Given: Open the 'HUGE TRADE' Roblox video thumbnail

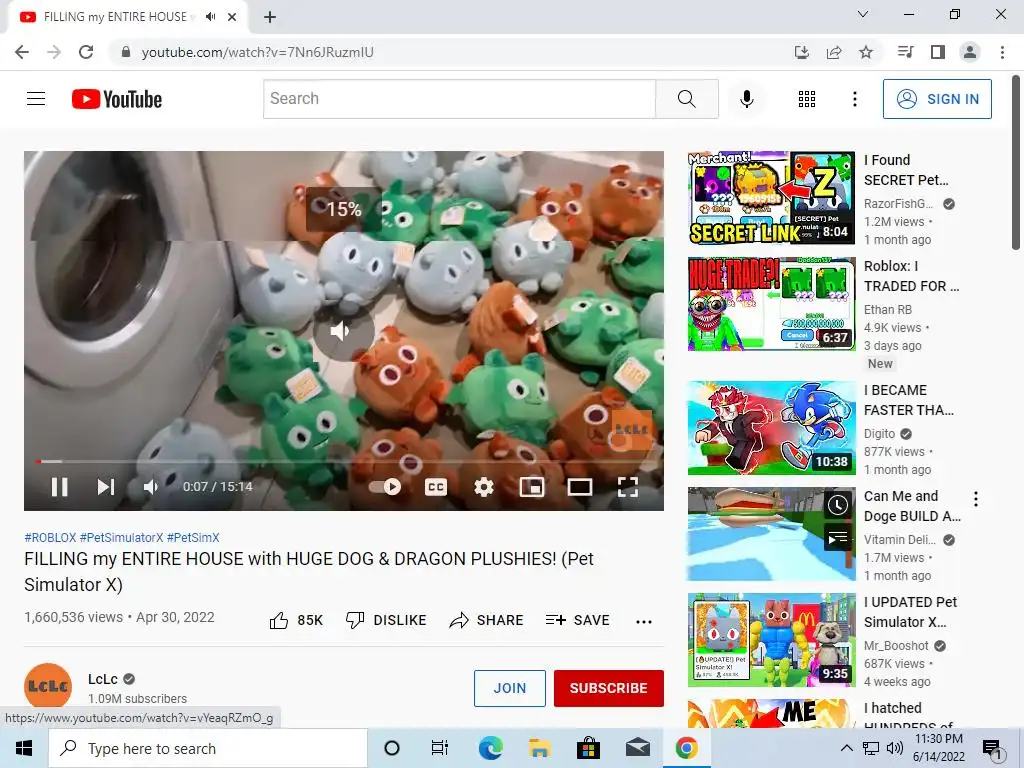Looking at the screenshot, I should pyautogui.click(x=771, y=304).
